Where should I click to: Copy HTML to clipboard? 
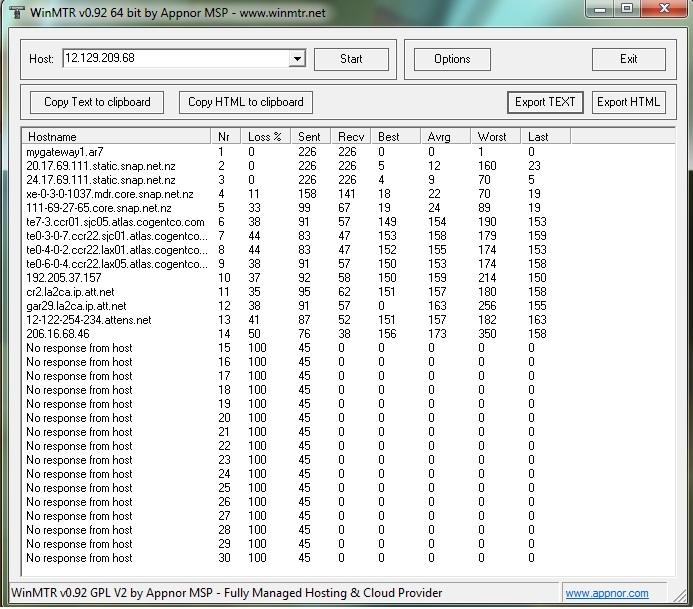tap(246, 102)
